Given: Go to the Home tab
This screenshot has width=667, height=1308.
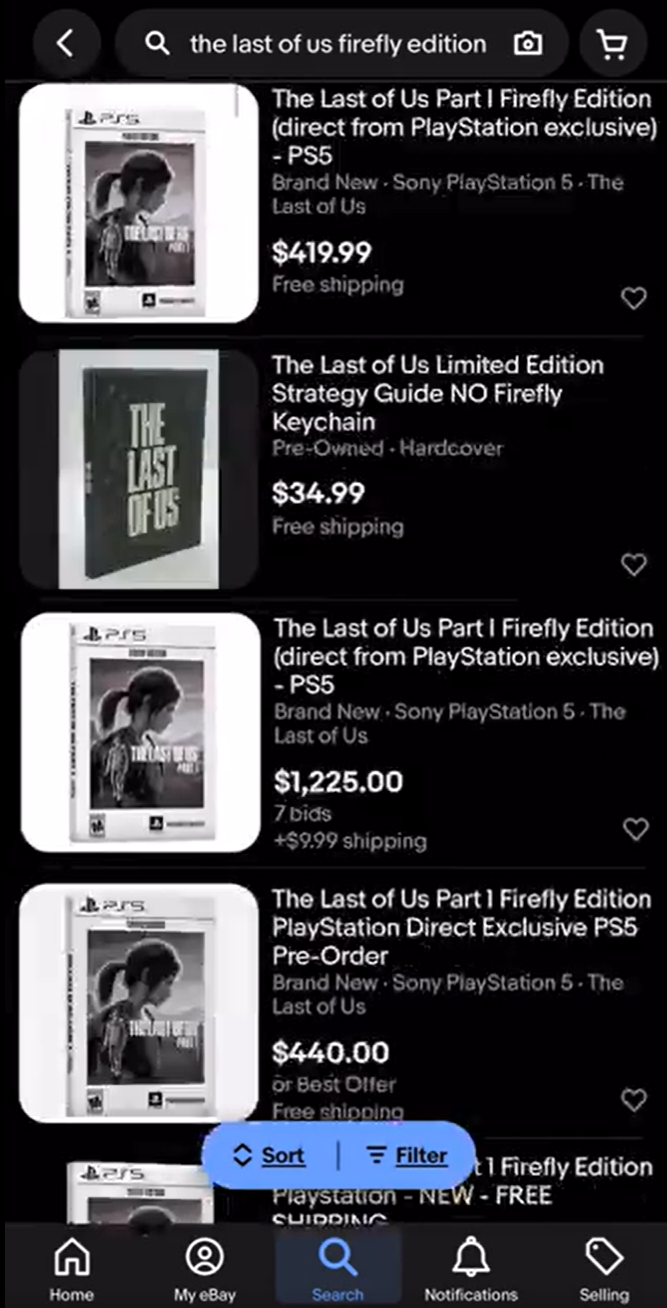Looking at the screenshot, I should [x=71, y=1268].
